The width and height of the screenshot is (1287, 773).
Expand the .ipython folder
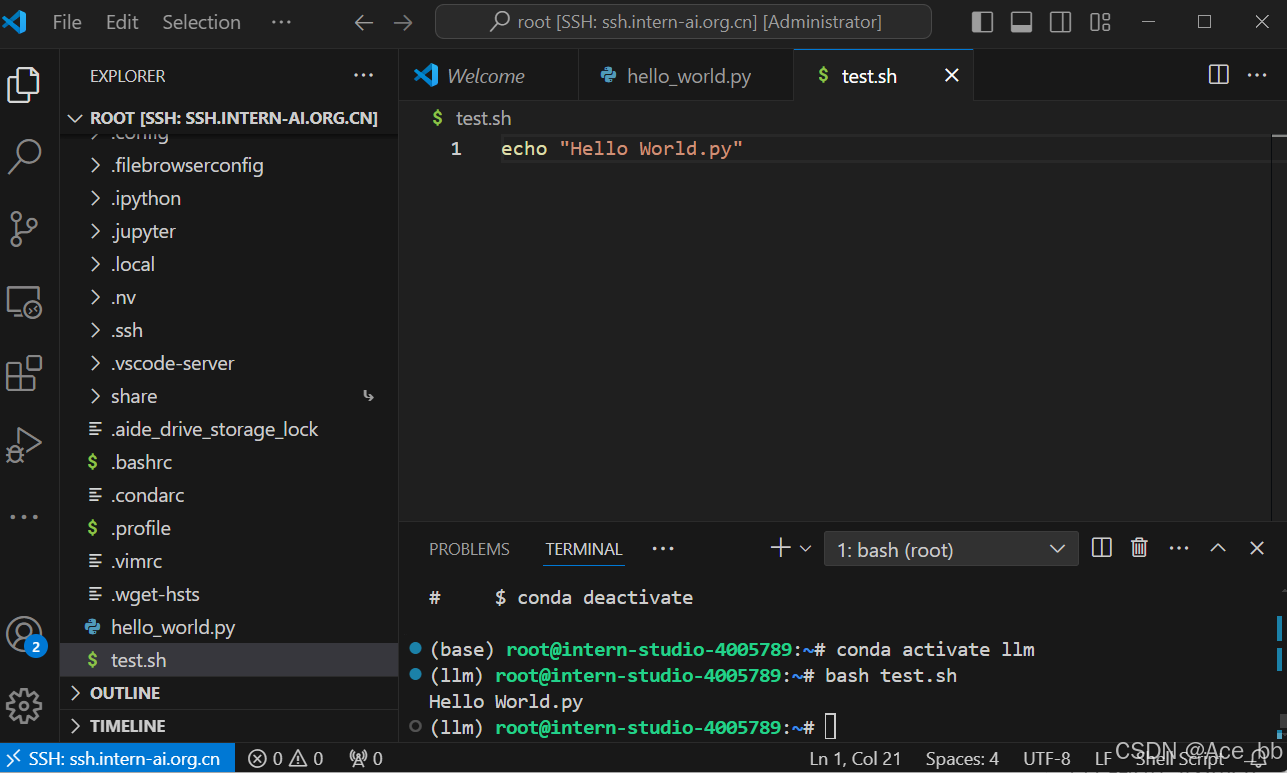pos(229,198)
